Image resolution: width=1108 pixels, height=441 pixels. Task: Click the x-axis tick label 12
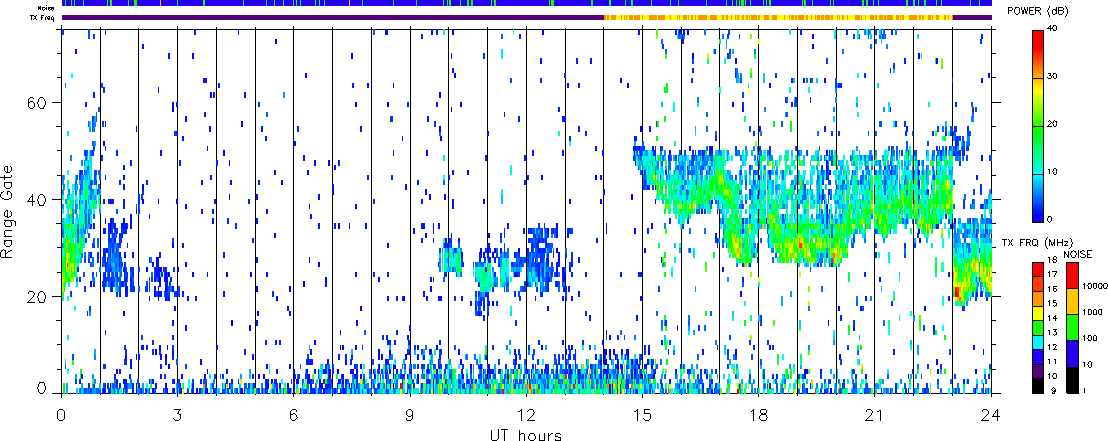pos(526,416)
